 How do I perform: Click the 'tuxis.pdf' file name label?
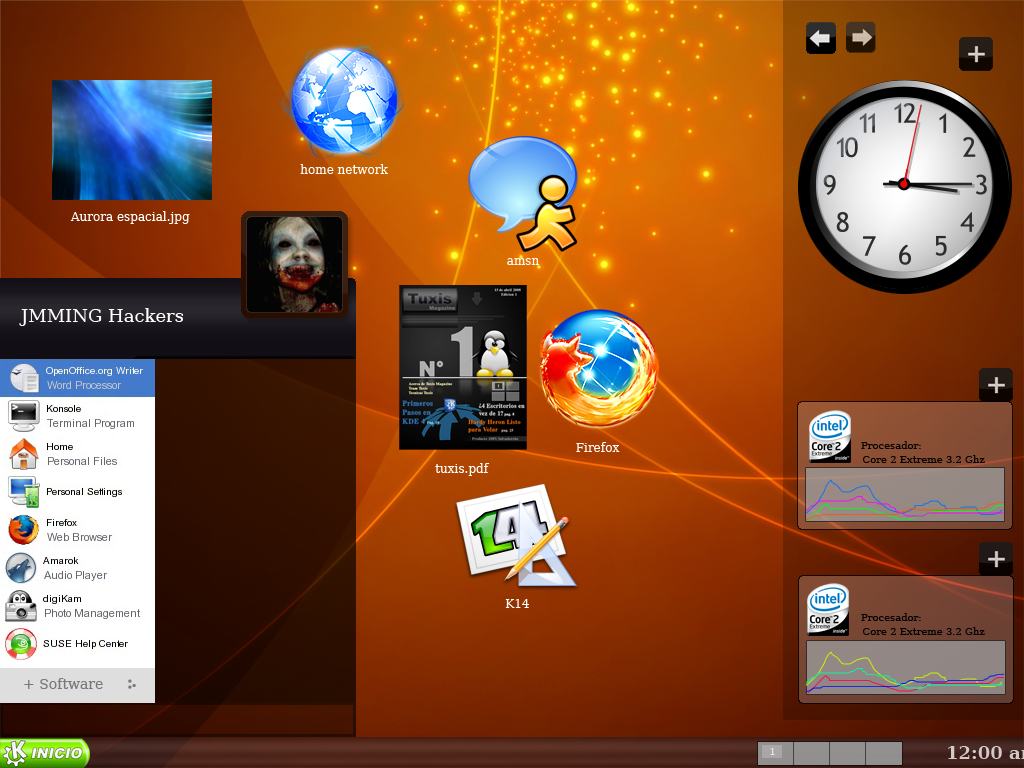462,468
